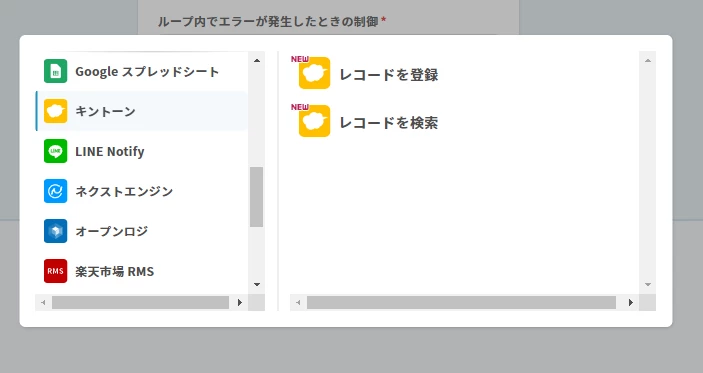The height and width of the screenshot is (373, 703).
Task: Click the service list's down scroll arrow
Action: tap(257, 284)
